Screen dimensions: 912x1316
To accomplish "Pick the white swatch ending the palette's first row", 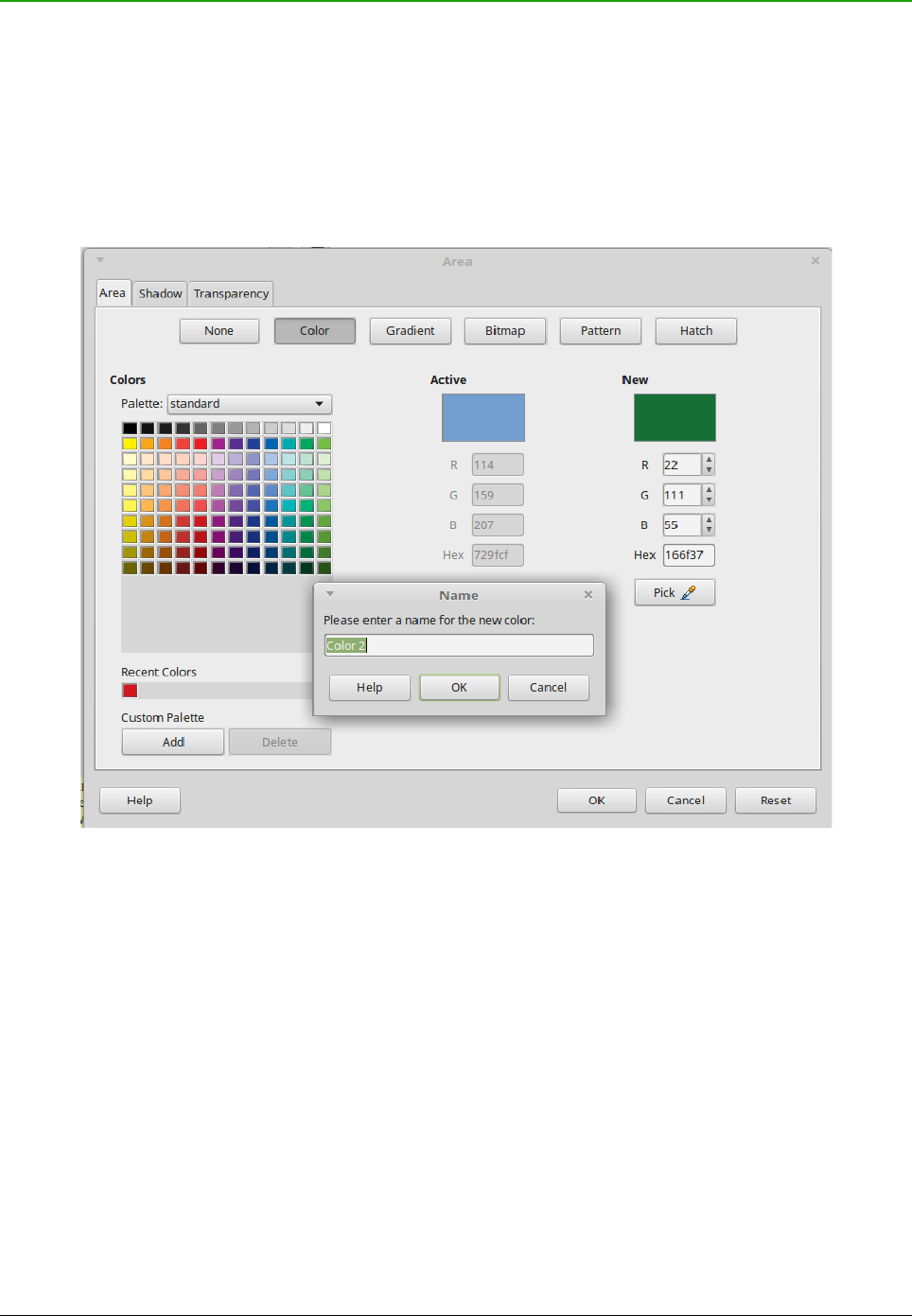I will (324, 429).
